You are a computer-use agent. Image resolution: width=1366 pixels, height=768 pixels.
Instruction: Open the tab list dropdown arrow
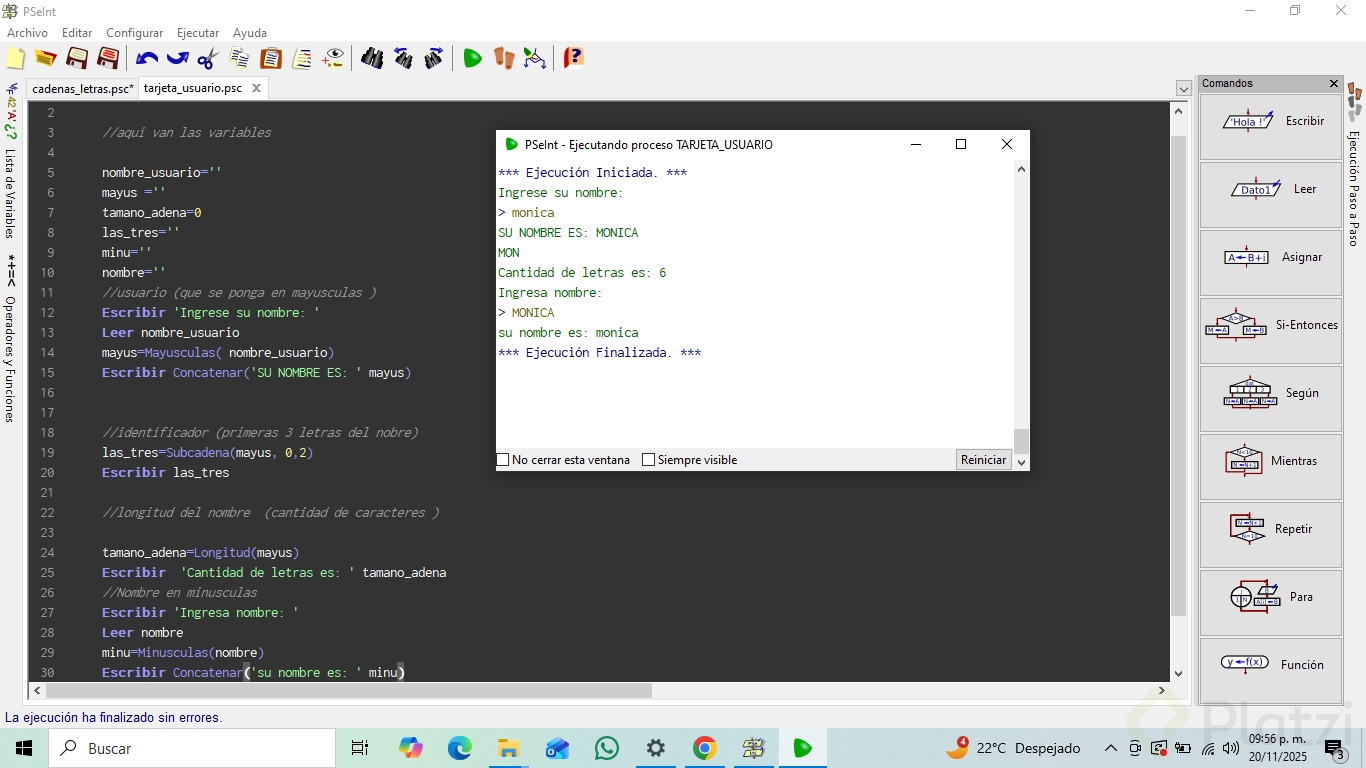click(1183, 89)
